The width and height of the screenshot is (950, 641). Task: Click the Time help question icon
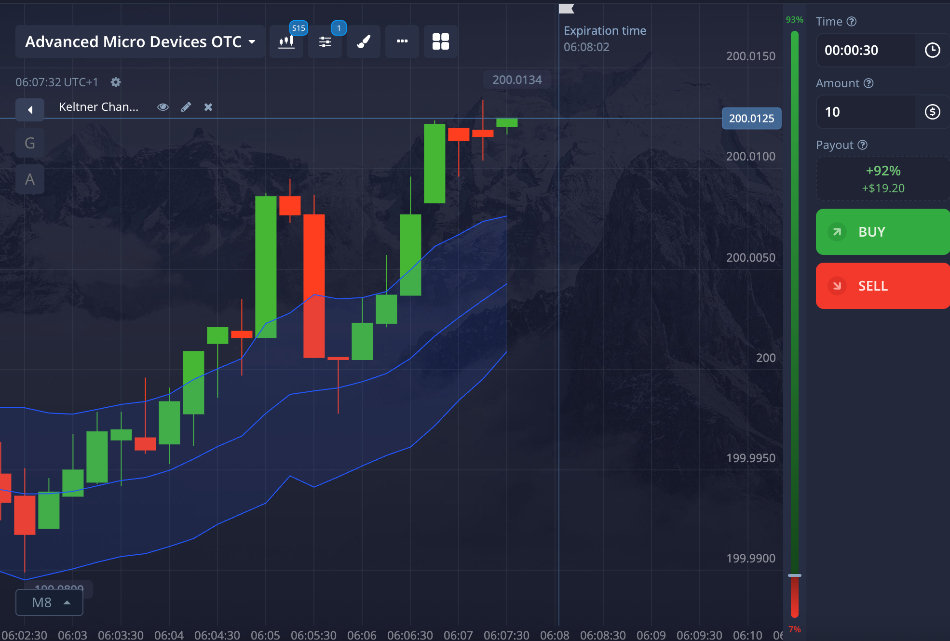point(851,21)
